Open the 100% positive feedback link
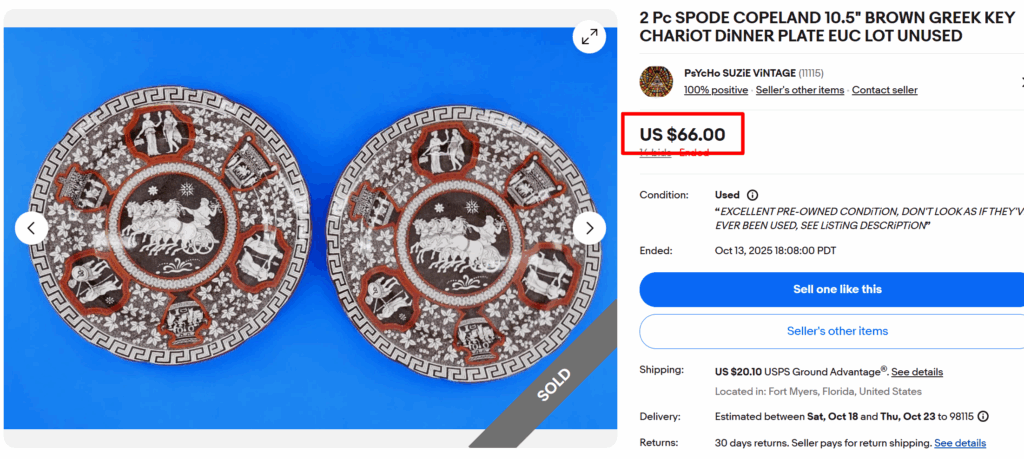This screenshot has width=1024, height=459. tap(715, 90)
